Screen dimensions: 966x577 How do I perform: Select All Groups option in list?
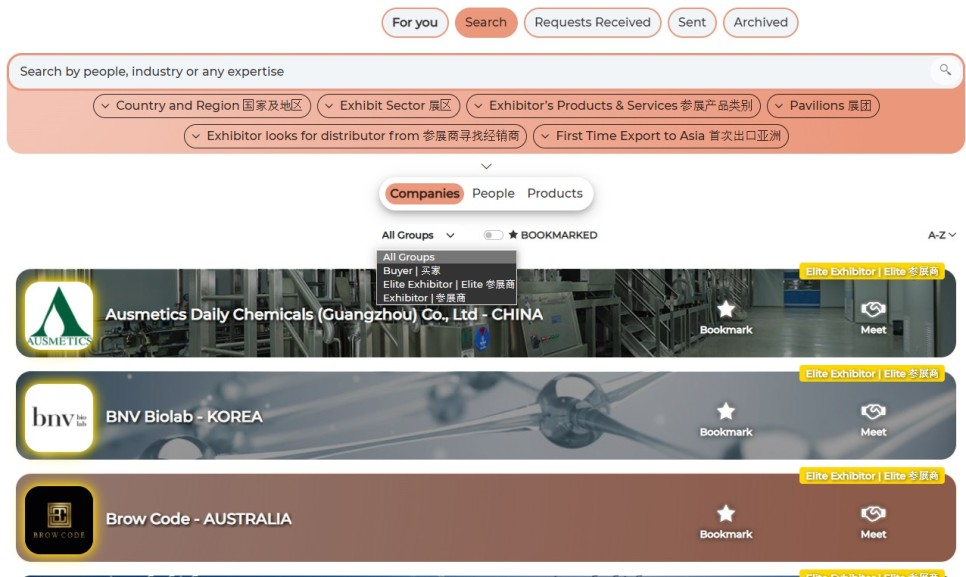[446, 257]
